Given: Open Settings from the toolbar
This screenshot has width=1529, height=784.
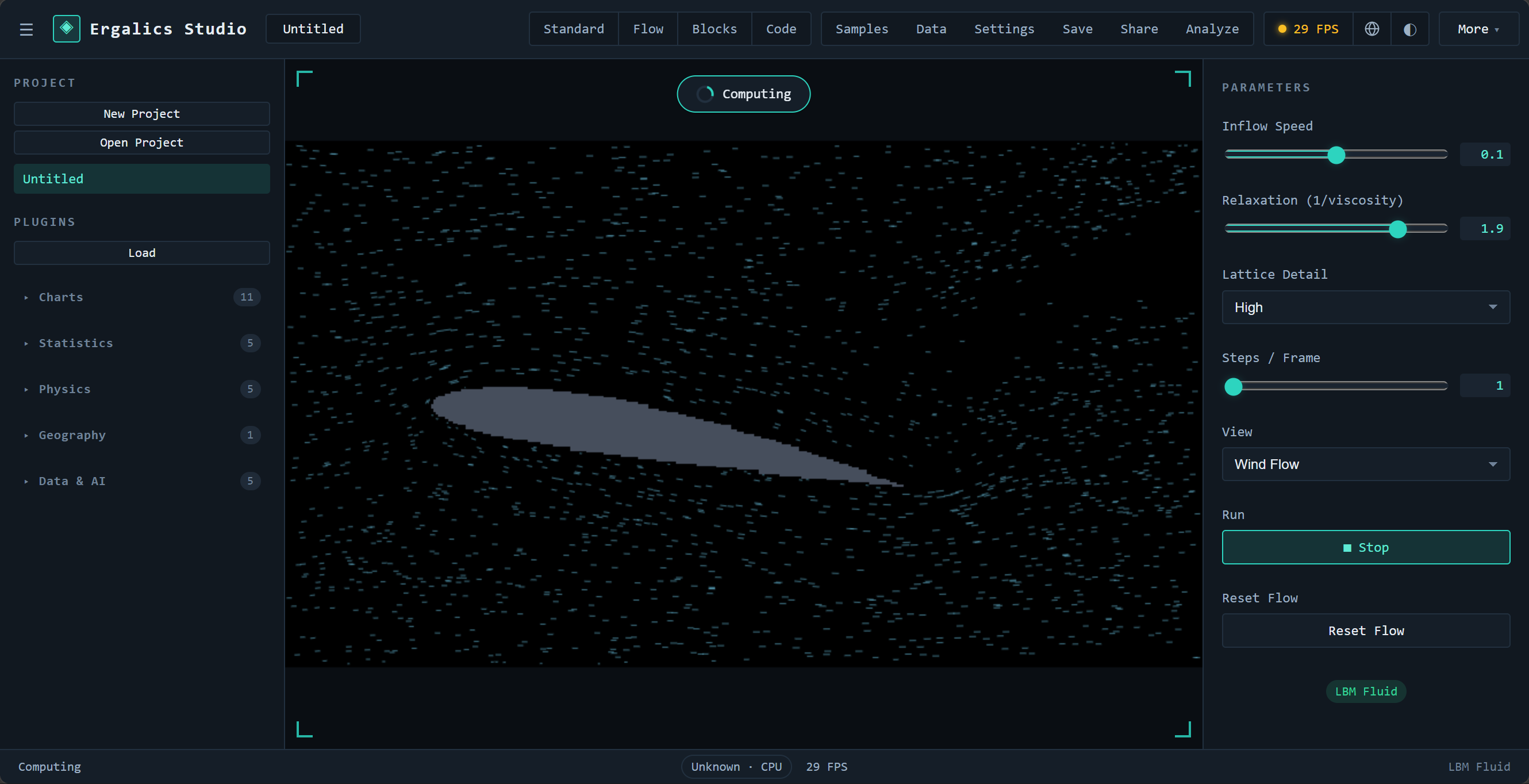Looking at the screenshot, I should (1004, 29).
